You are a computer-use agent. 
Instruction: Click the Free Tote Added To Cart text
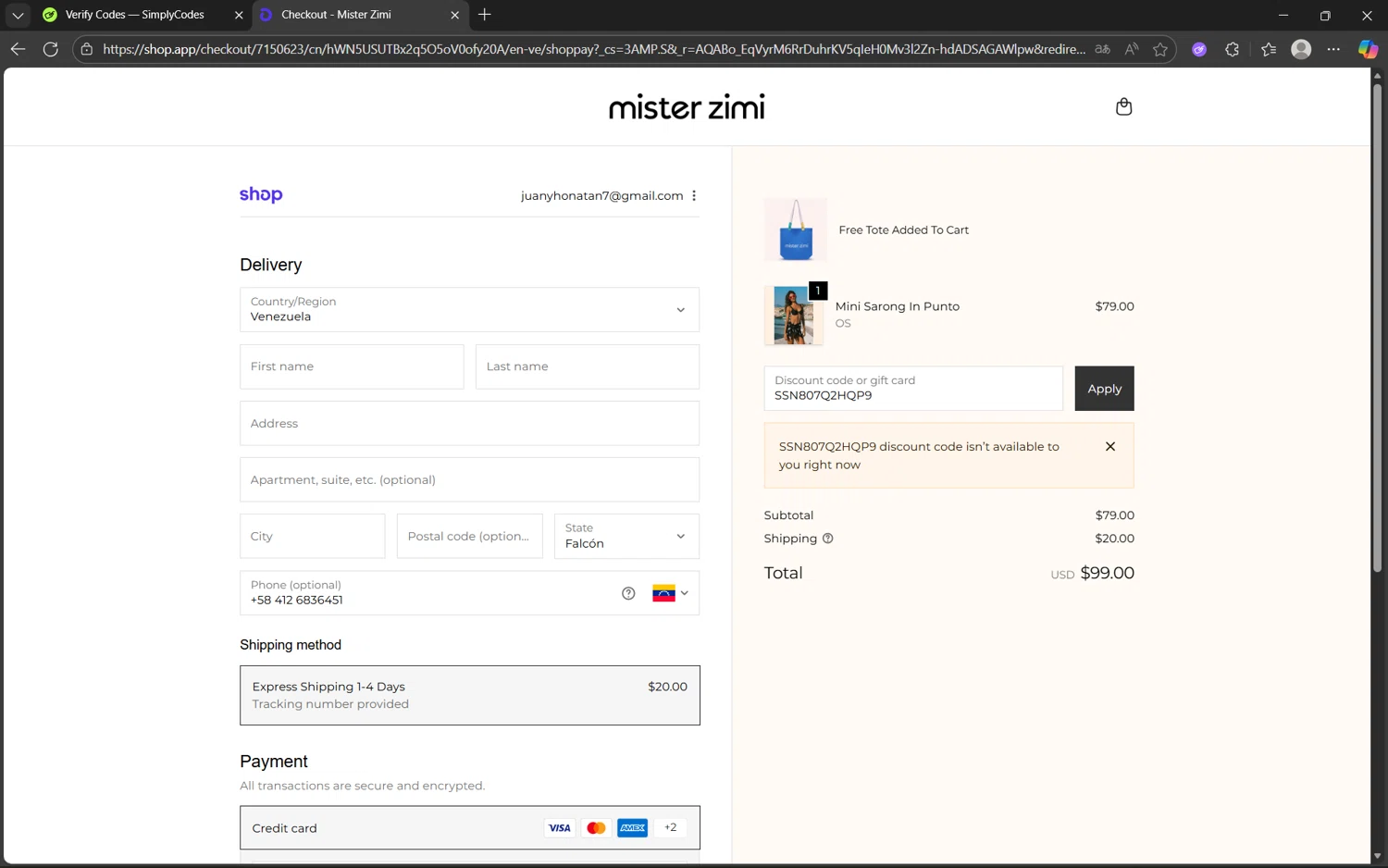click(904, 229)
